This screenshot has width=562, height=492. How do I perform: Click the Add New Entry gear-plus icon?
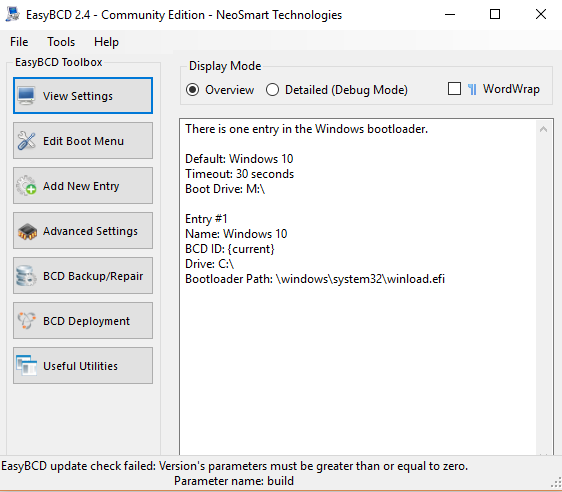(x=27, y=186)
